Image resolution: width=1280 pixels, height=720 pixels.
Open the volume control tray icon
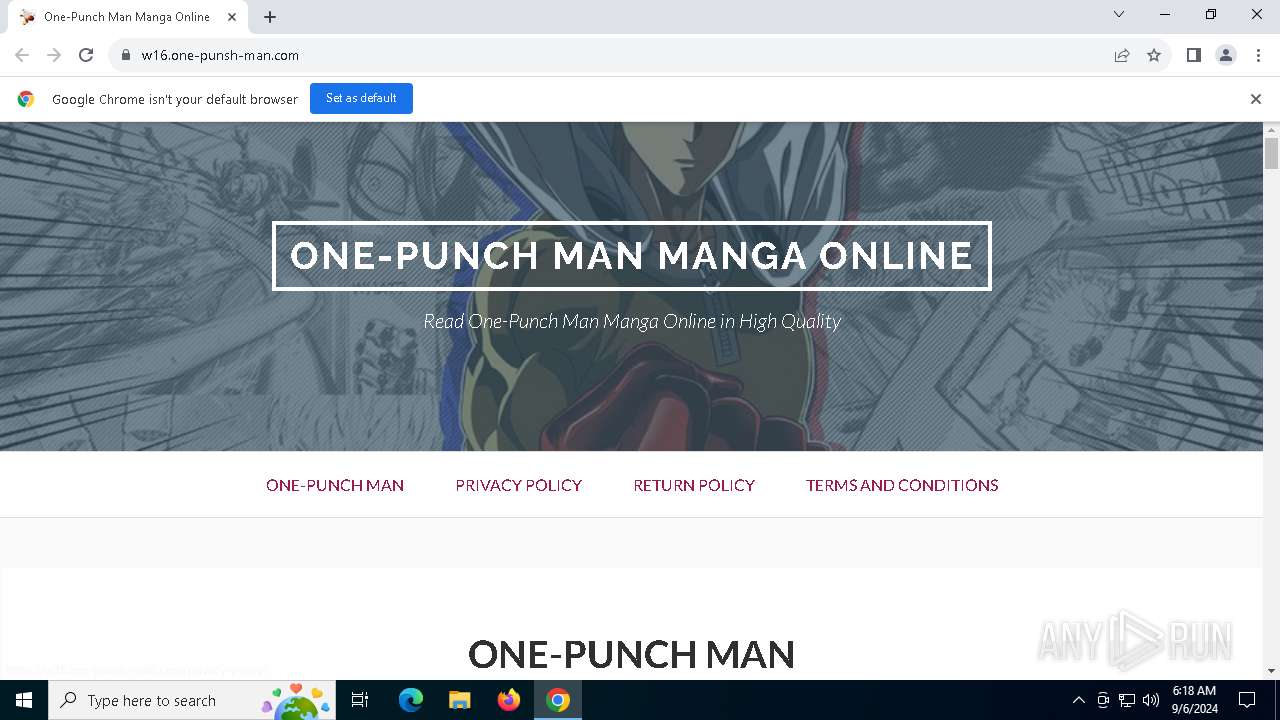click(x=1151, y=700)
